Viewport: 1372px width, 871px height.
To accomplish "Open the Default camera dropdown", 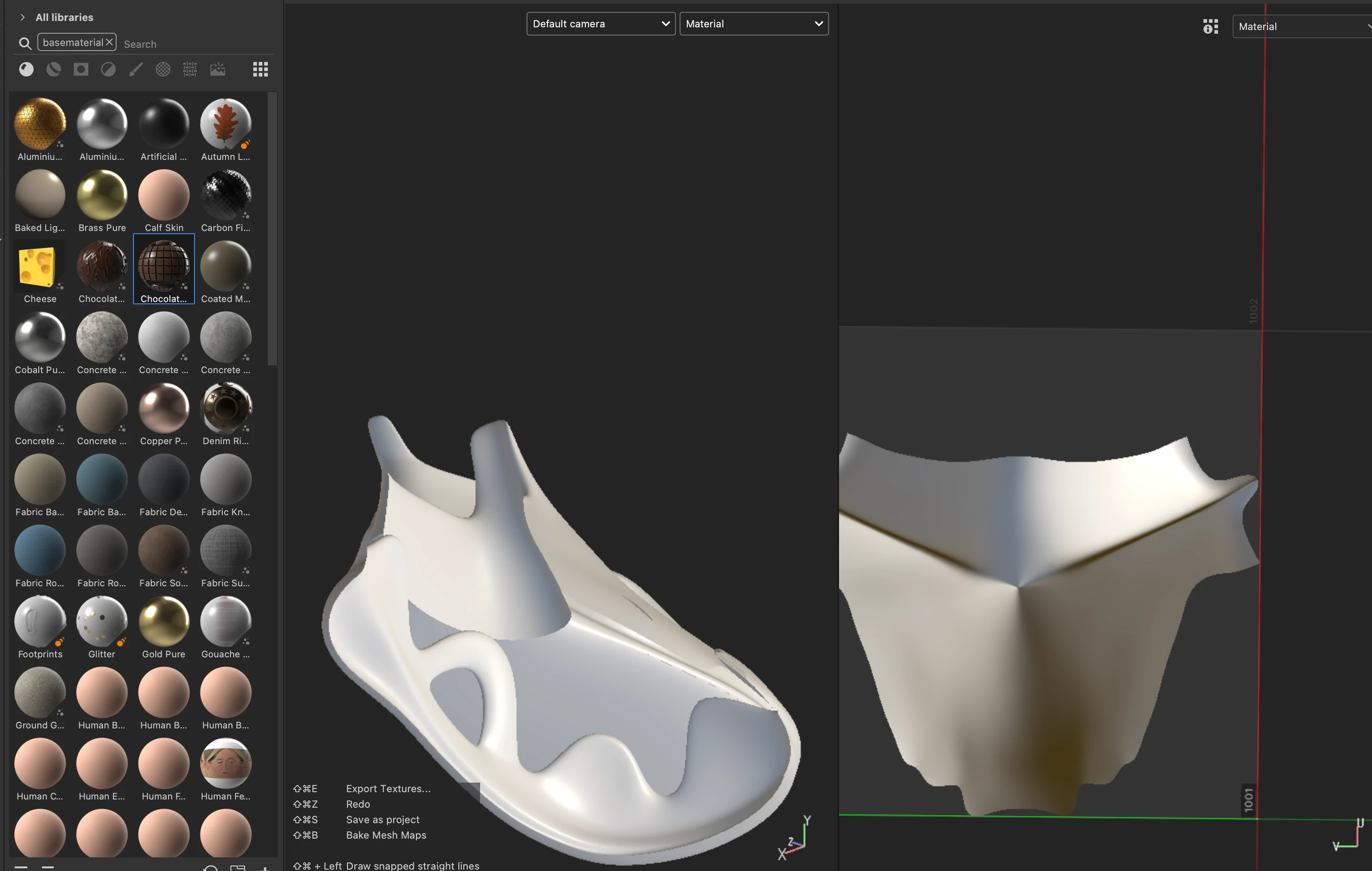I will click(600, 24).
